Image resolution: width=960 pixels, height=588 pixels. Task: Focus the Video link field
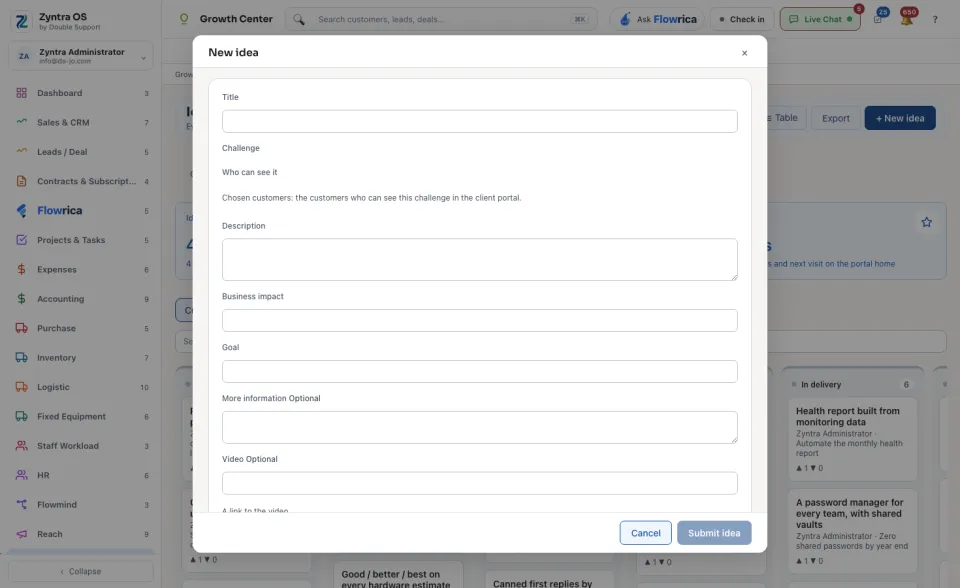pyautogui.click(x=479, y=483)
